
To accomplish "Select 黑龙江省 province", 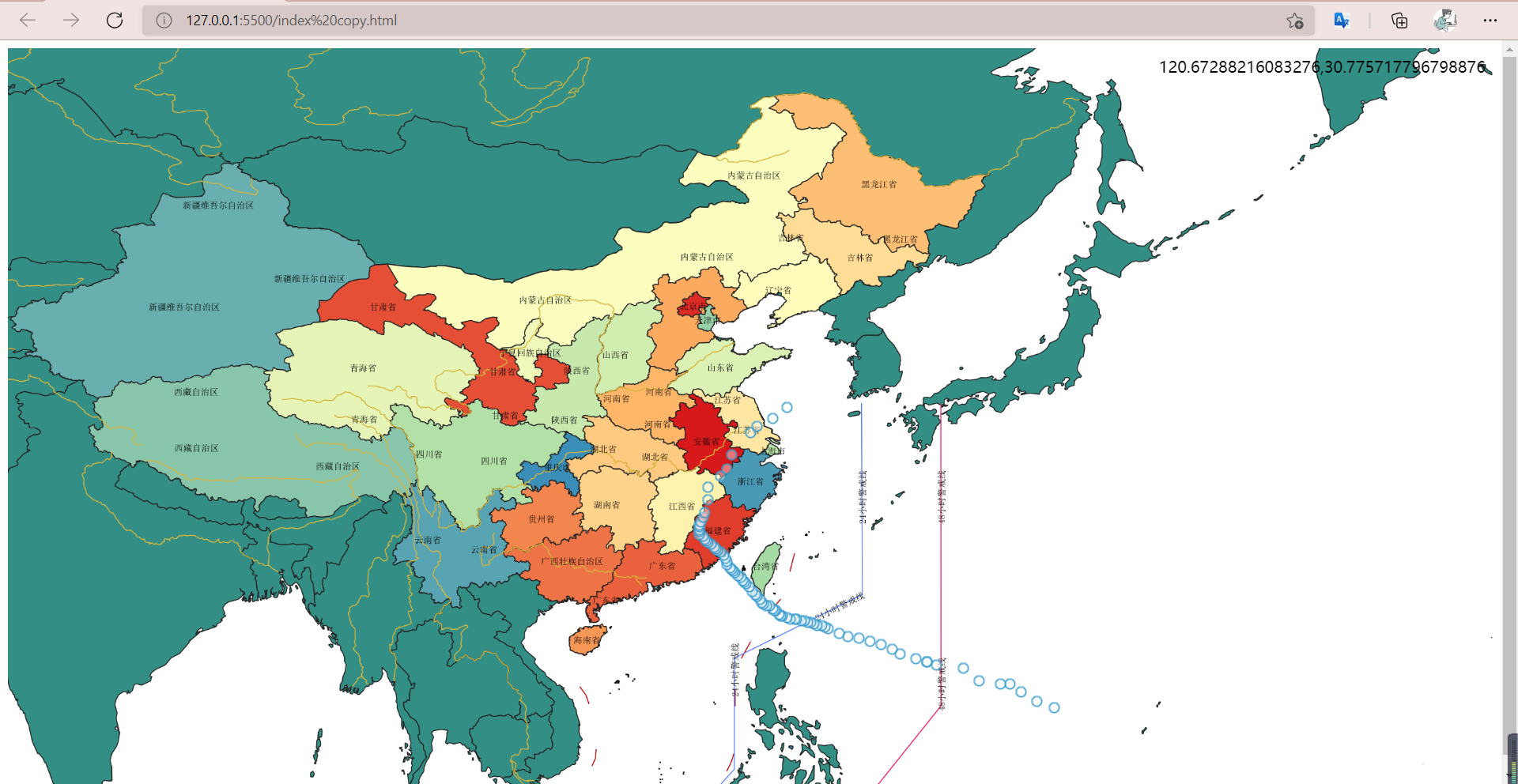I will pyautogui.click(x=878, y=183).
